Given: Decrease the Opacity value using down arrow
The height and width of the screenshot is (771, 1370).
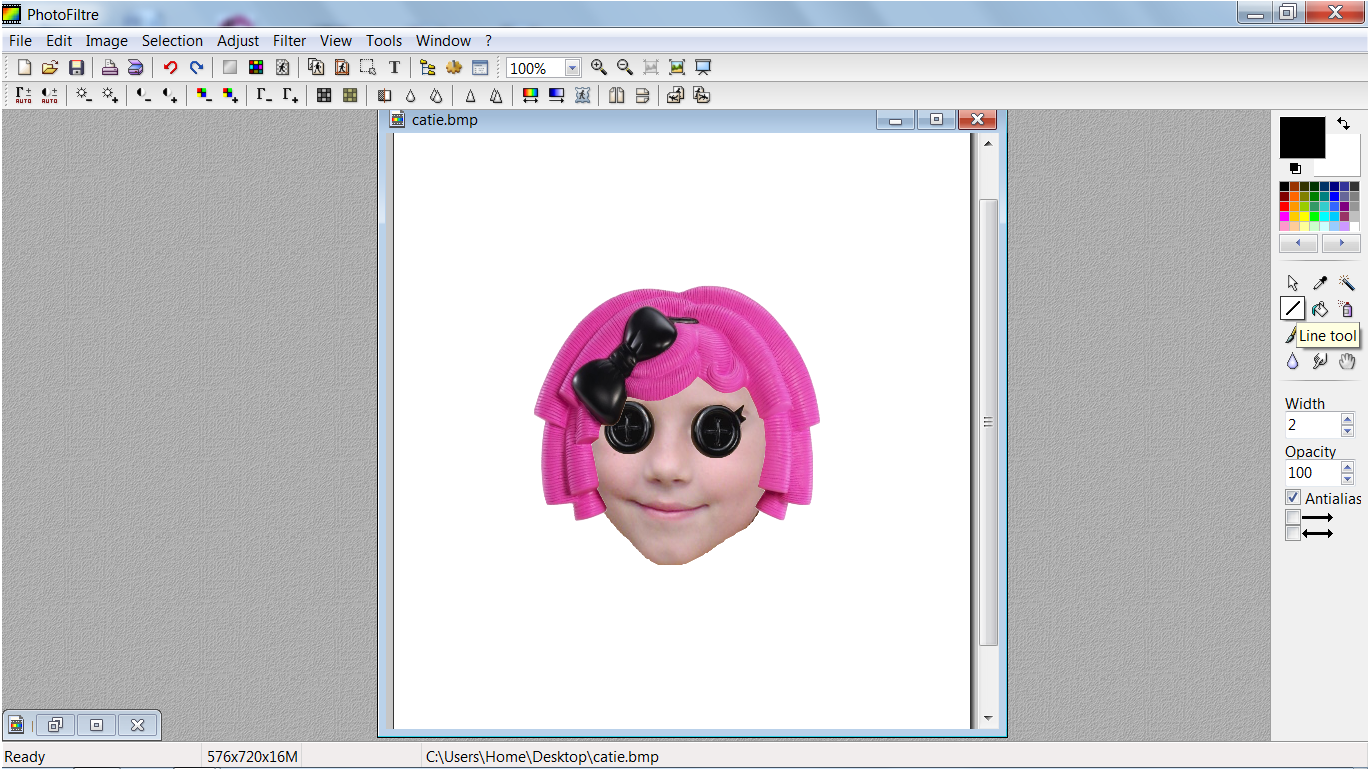Looking at the screenshot, I should 1347,479.
